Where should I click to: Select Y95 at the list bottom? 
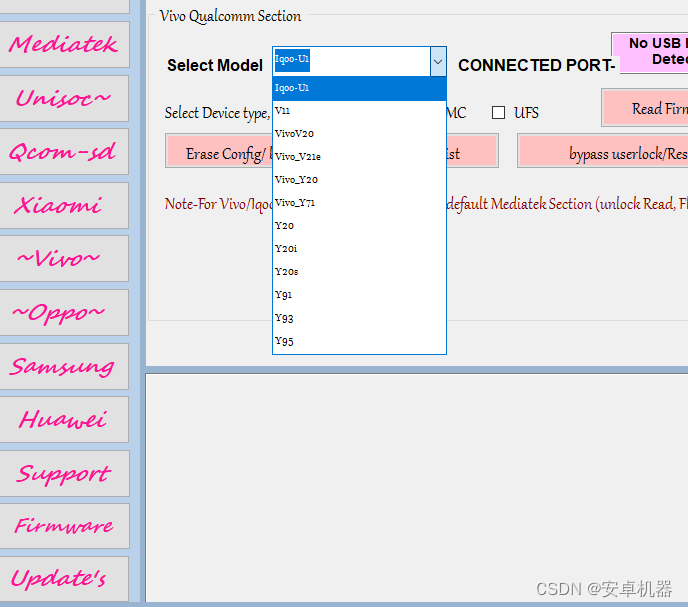click(359, 341)
